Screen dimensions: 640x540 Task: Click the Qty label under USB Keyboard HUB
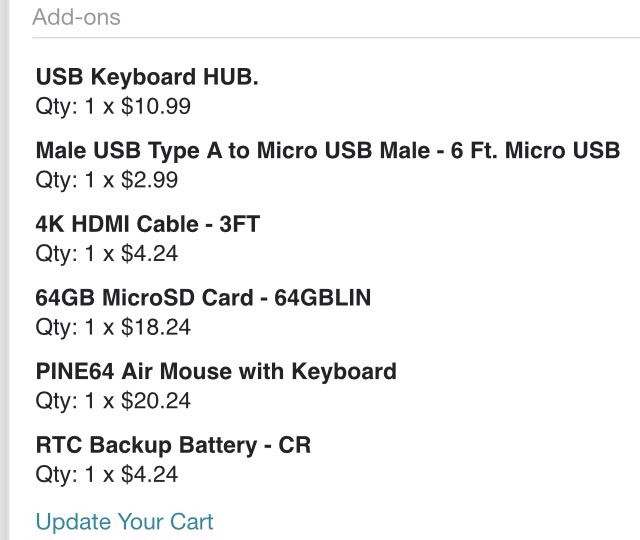[56, 105]
